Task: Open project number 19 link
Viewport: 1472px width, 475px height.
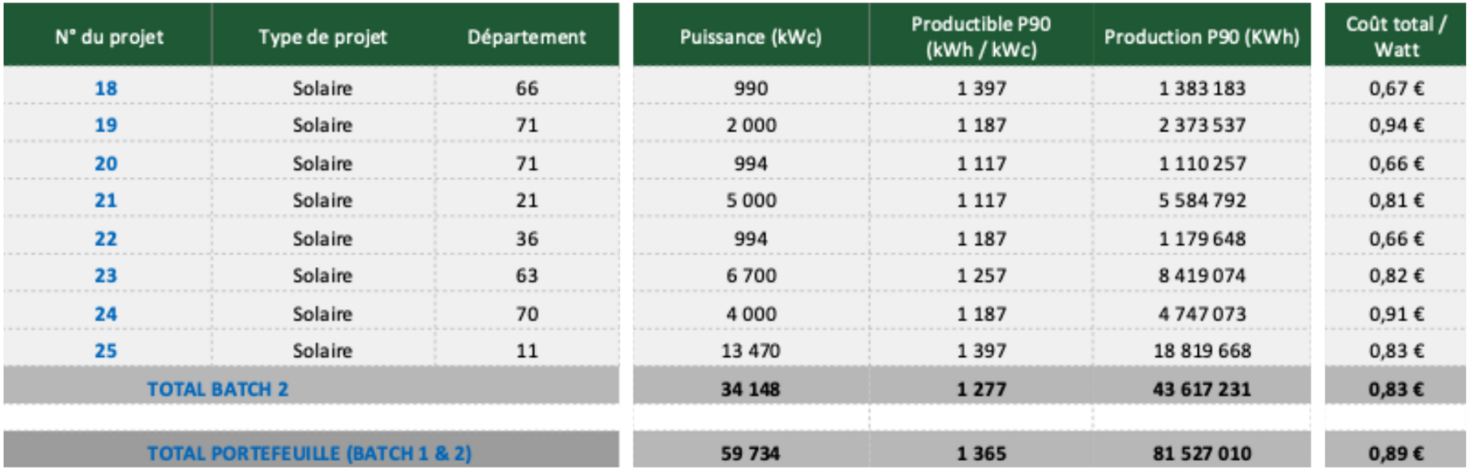Action: coord(106,126)
